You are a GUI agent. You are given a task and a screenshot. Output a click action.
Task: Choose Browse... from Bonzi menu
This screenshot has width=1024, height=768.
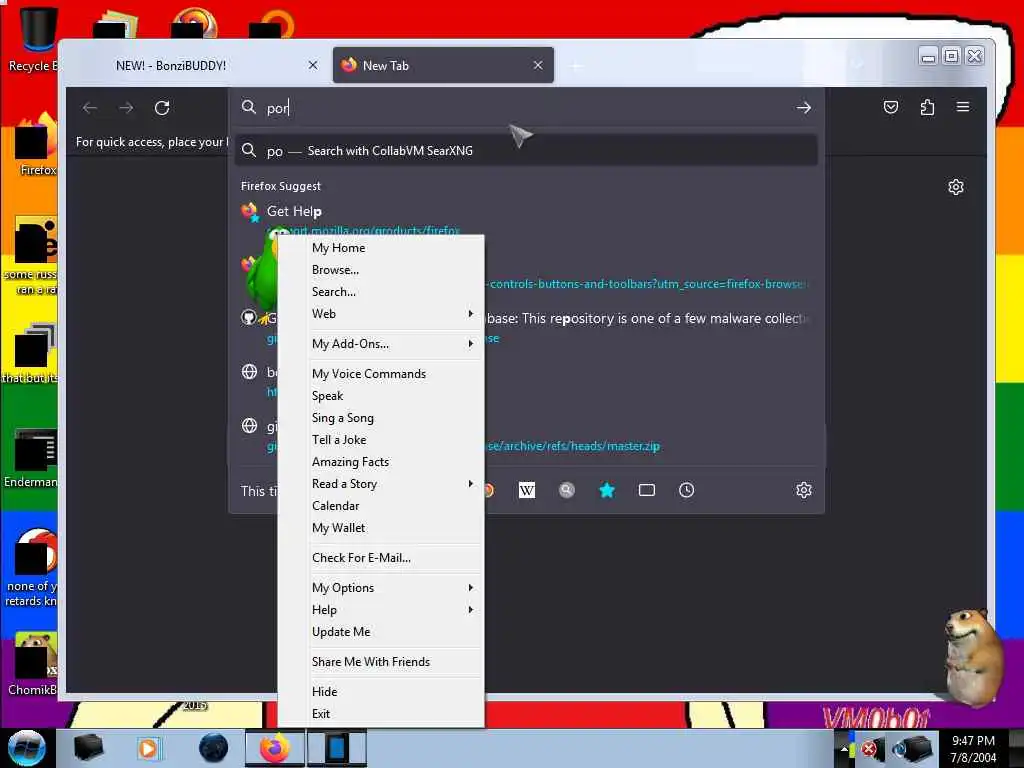(381, 270)
